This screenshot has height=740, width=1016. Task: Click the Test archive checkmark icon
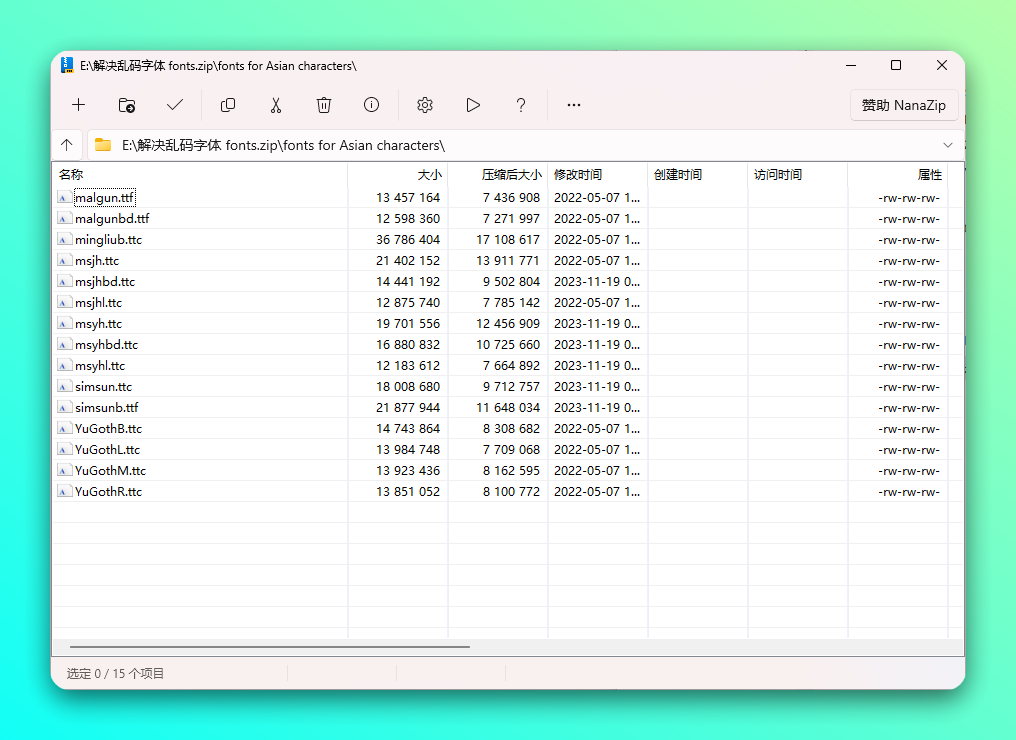pyautogui.click(x=175, y=105)
